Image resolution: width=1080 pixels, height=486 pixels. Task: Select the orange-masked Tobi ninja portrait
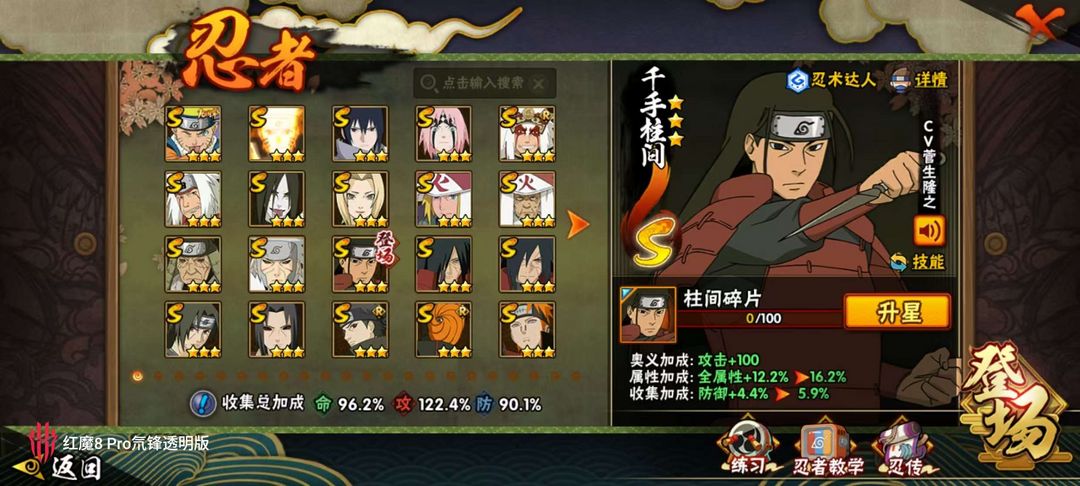pyautogui.click(x=444, y=330)
